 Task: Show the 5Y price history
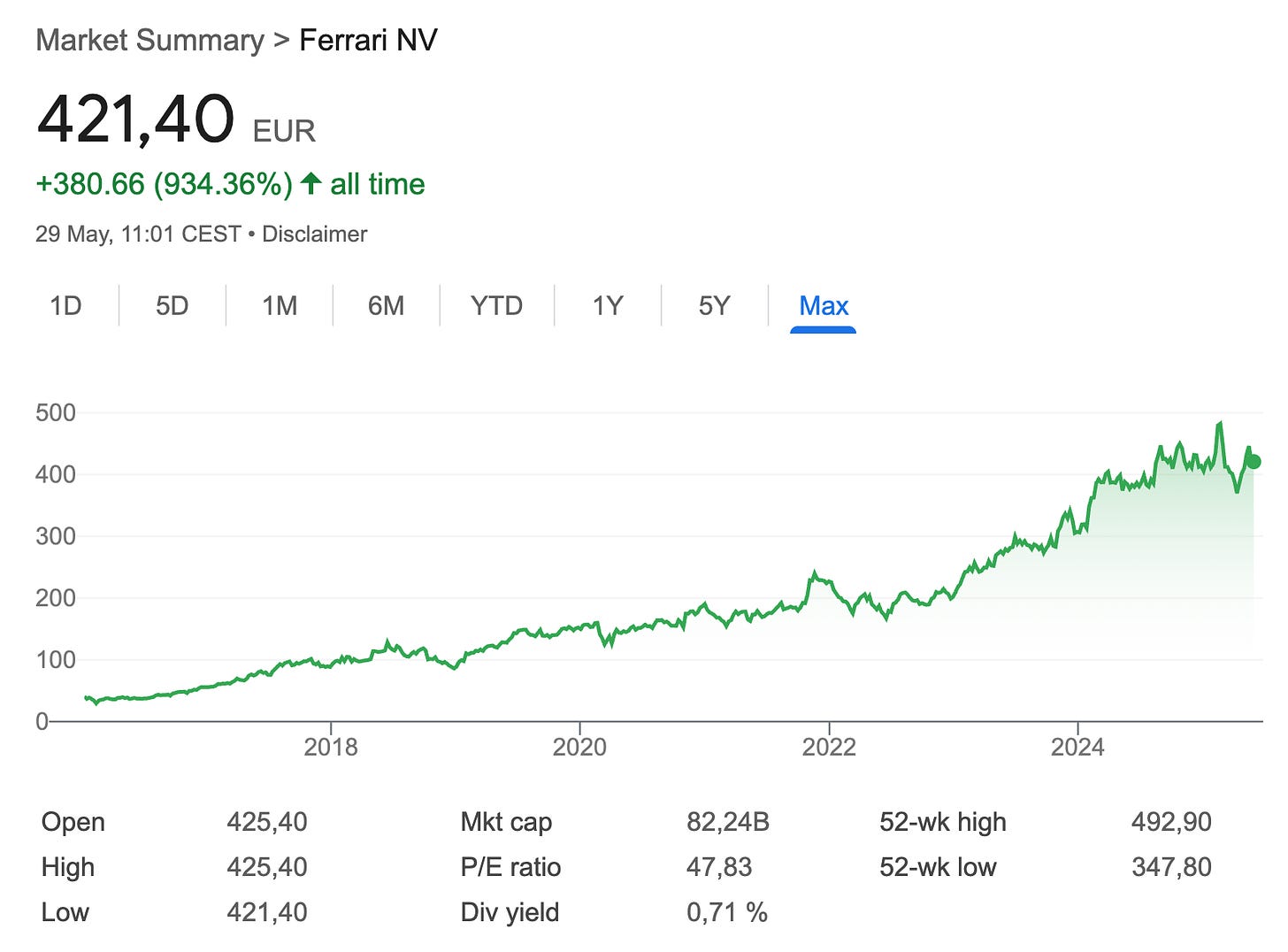[715, 306]
